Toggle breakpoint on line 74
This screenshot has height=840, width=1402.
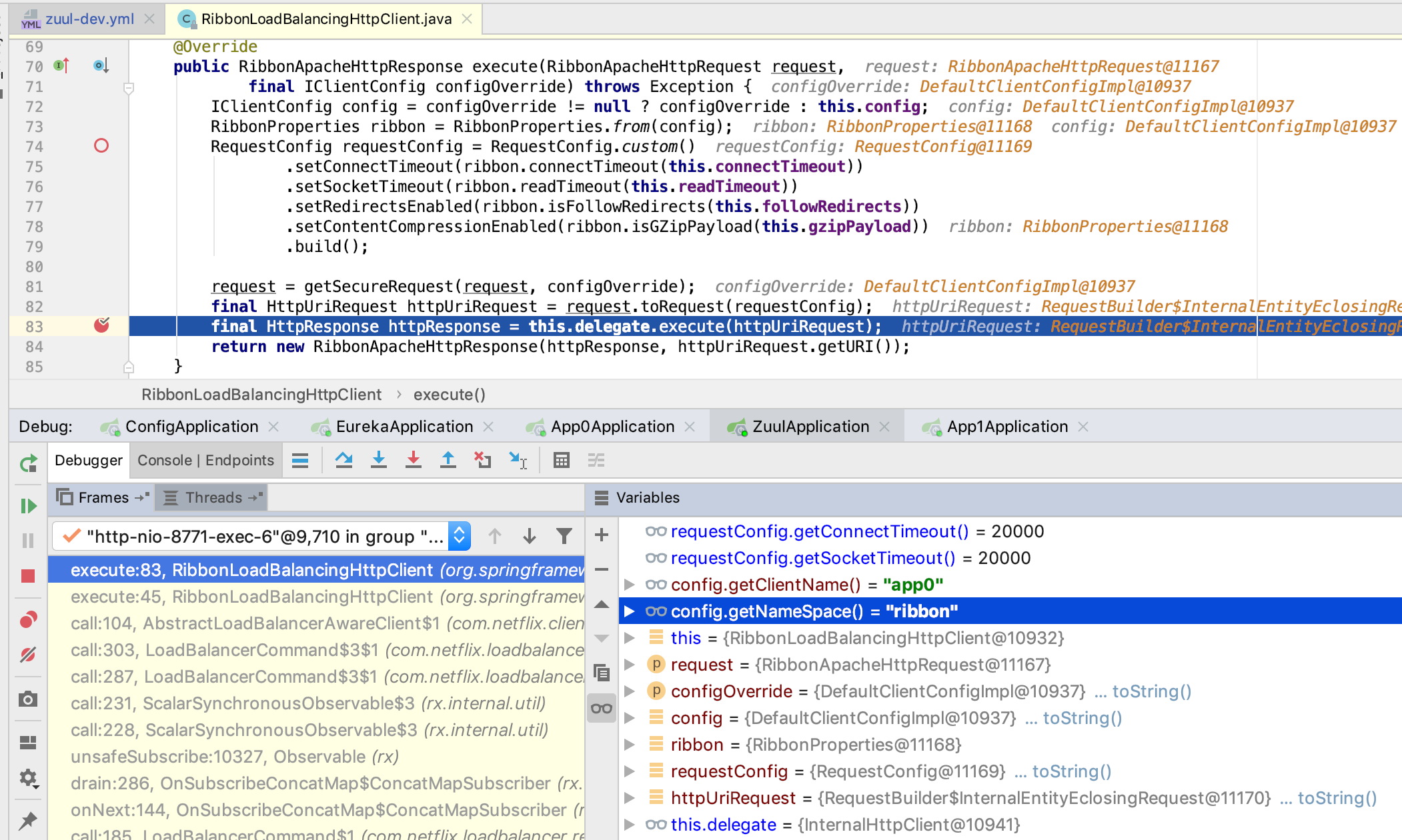point(101,146)
